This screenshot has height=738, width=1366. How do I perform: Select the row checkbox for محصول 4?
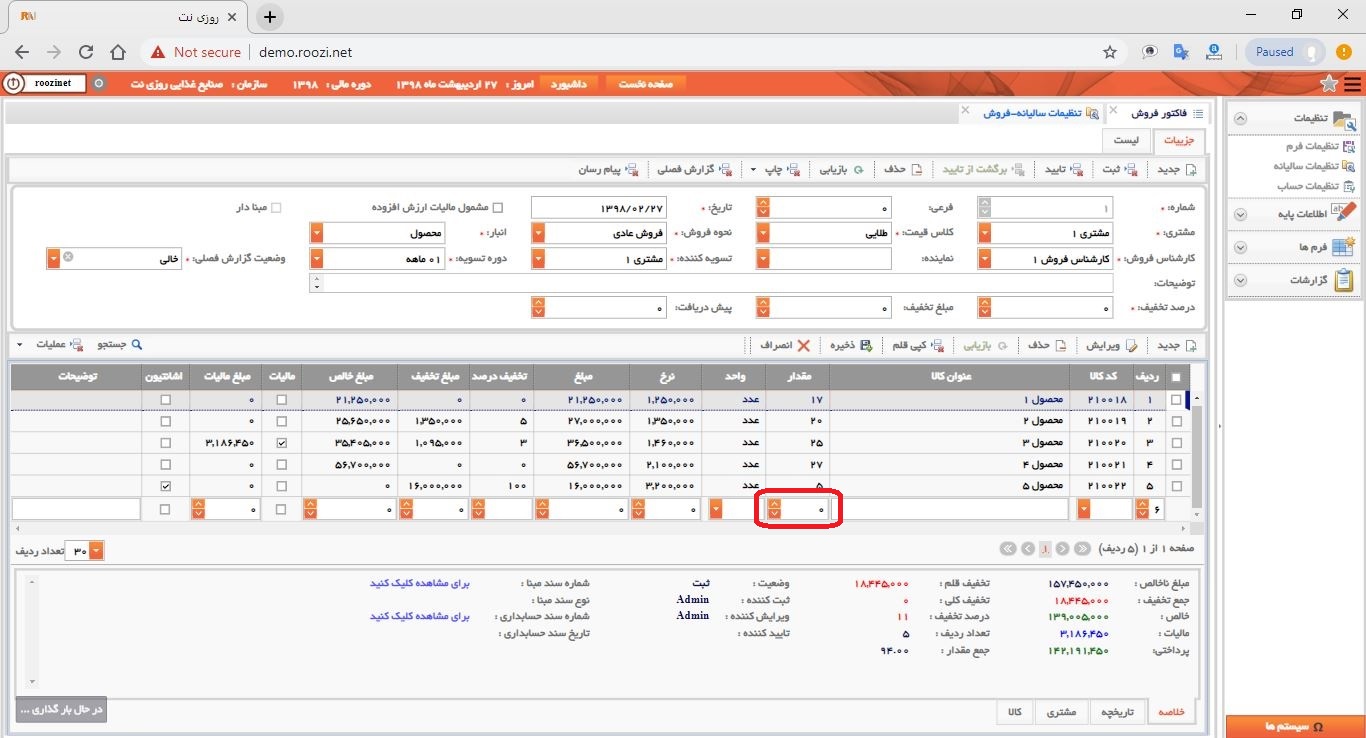(1175, 465)
